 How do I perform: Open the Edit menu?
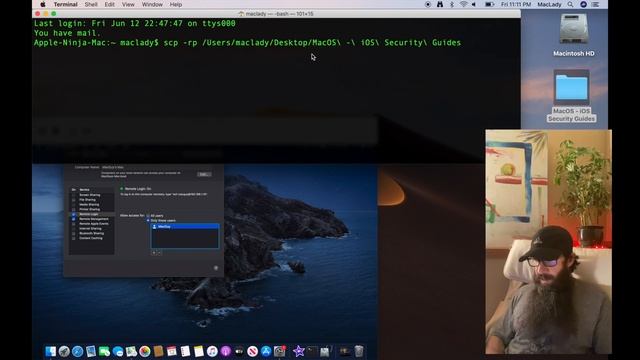point(109,4)
